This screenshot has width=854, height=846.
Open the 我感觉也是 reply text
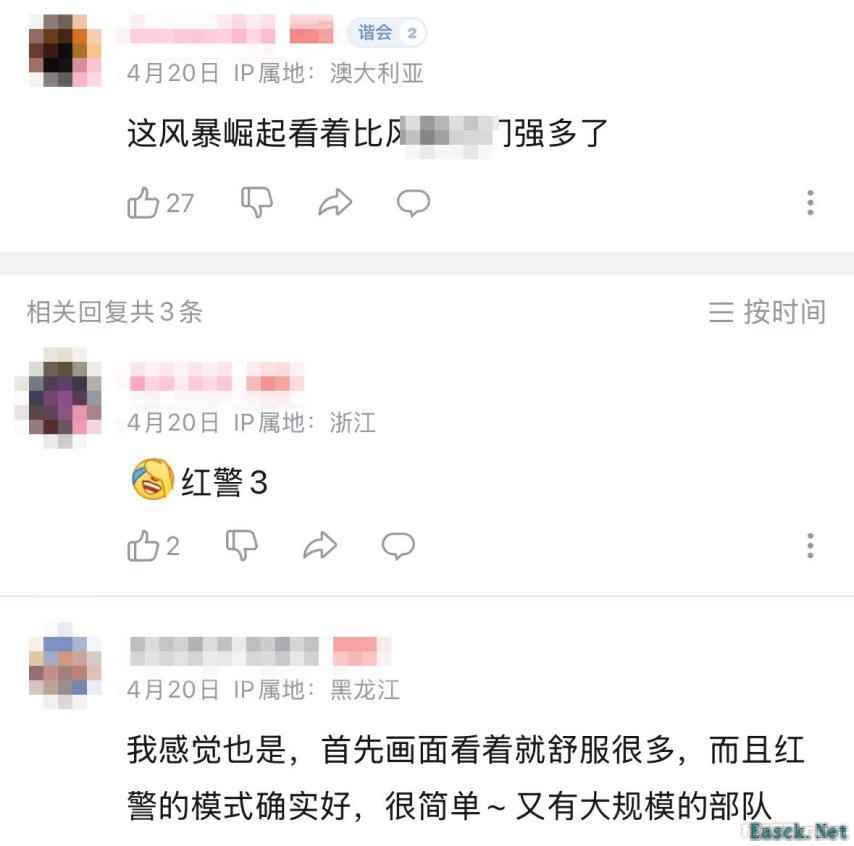[466, 778]
